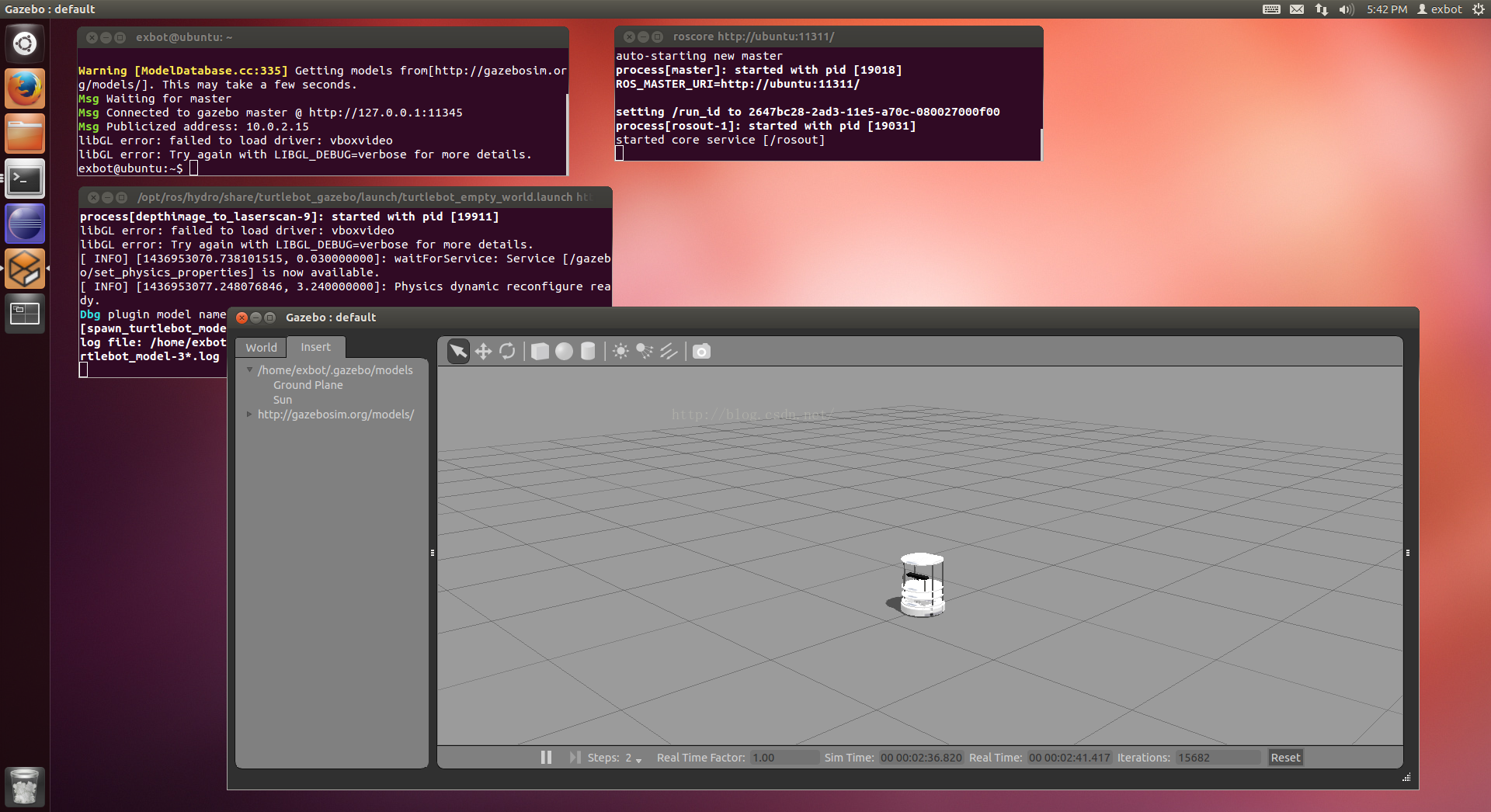Click the right panel splitter handle
The height and width of the screenshot is (812, 1491).
click(1407, 553)
